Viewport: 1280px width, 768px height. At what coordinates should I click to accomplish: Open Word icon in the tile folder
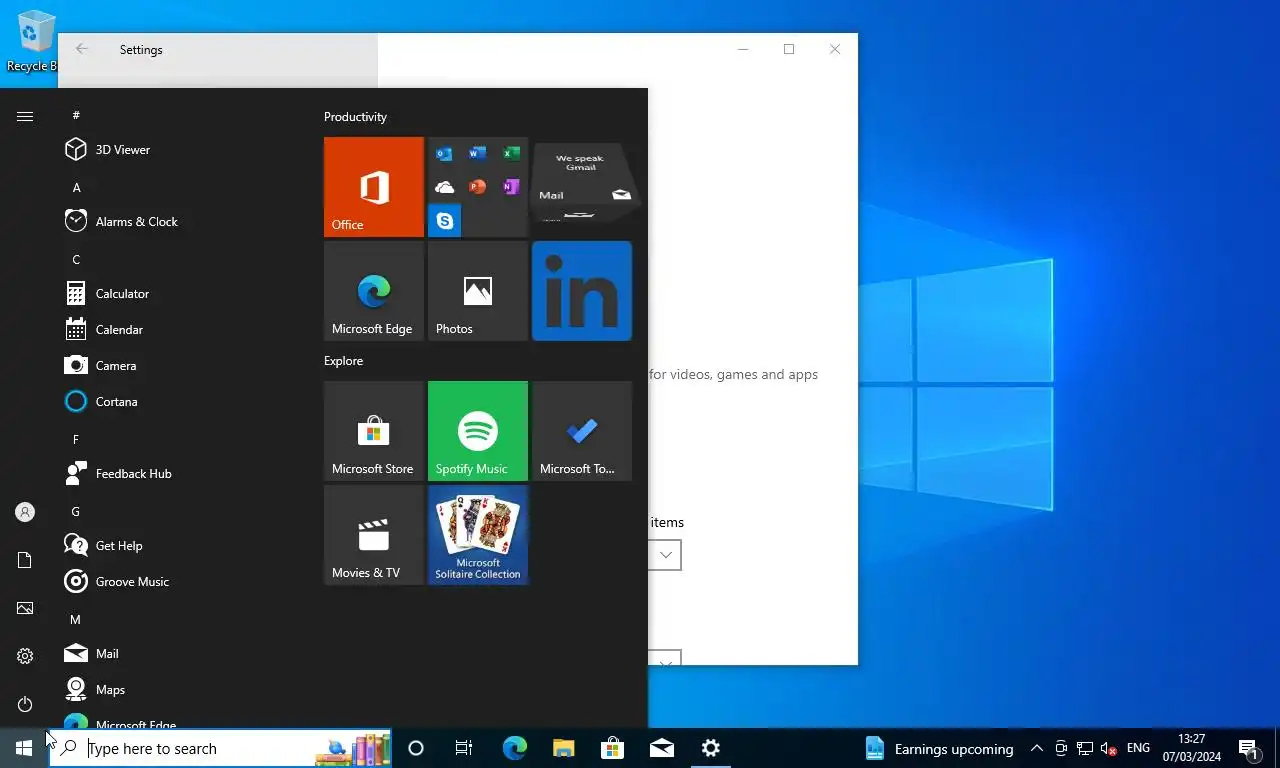pos(478,154)
